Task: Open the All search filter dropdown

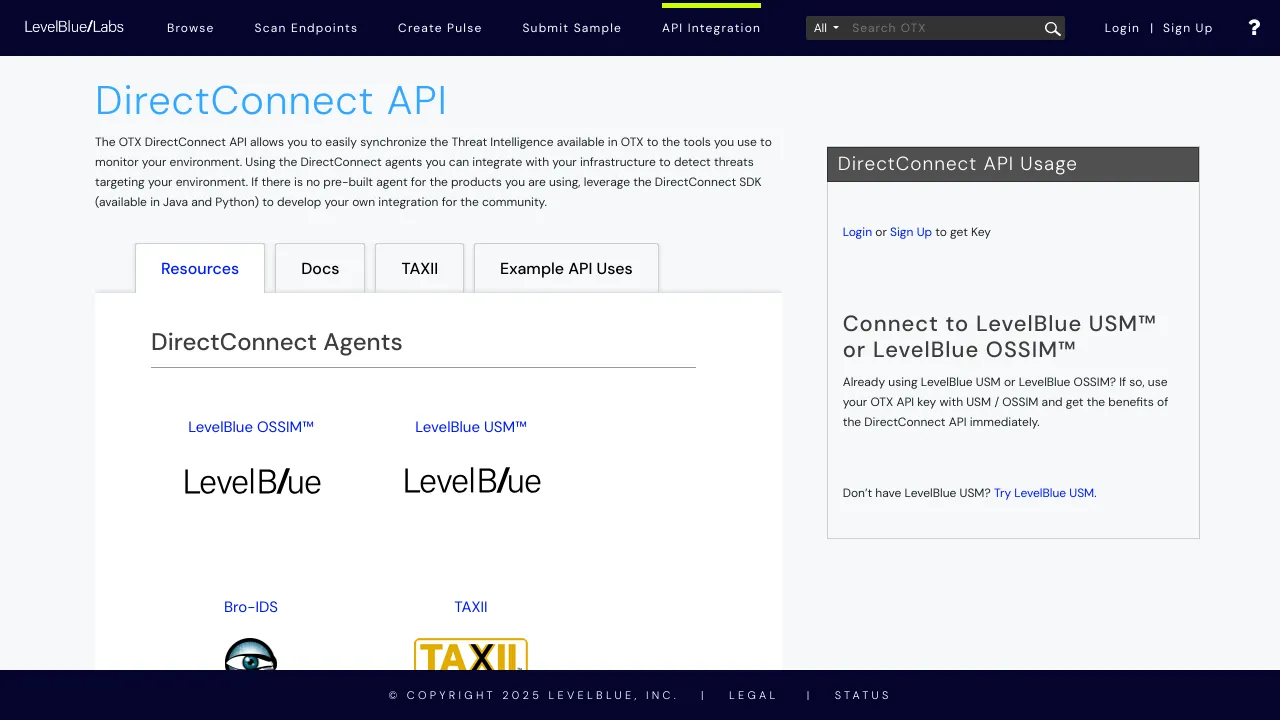Action: click(x=826, y=28)
